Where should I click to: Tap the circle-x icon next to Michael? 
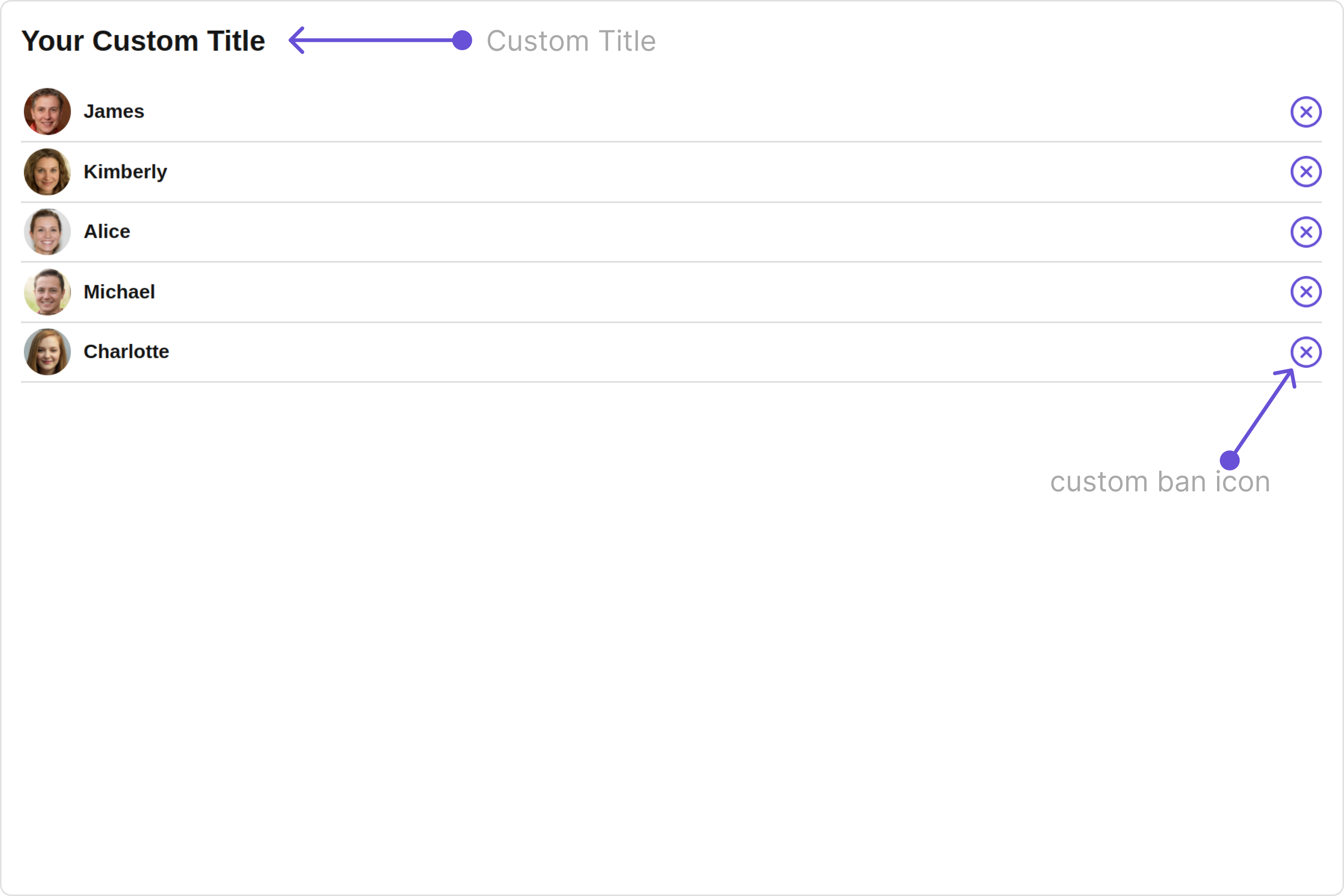point(1306,292)
